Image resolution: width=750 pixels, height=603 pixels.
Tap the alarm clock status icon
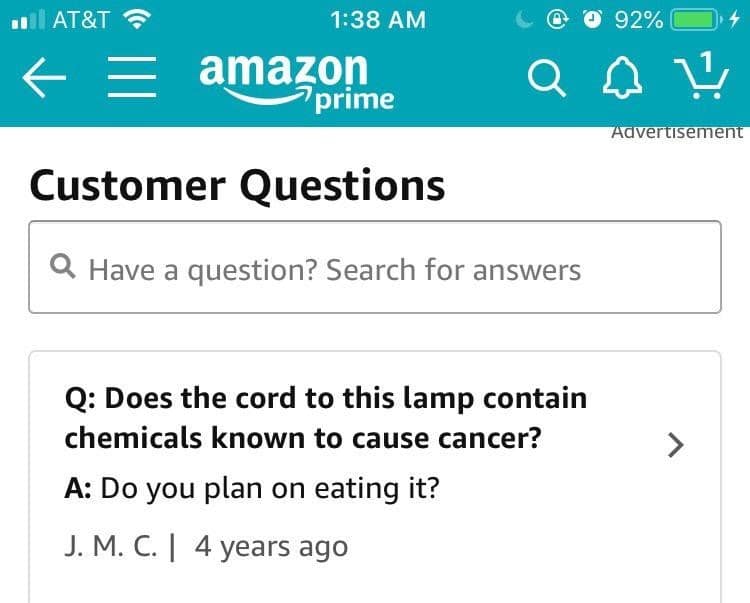pos(594,19)
